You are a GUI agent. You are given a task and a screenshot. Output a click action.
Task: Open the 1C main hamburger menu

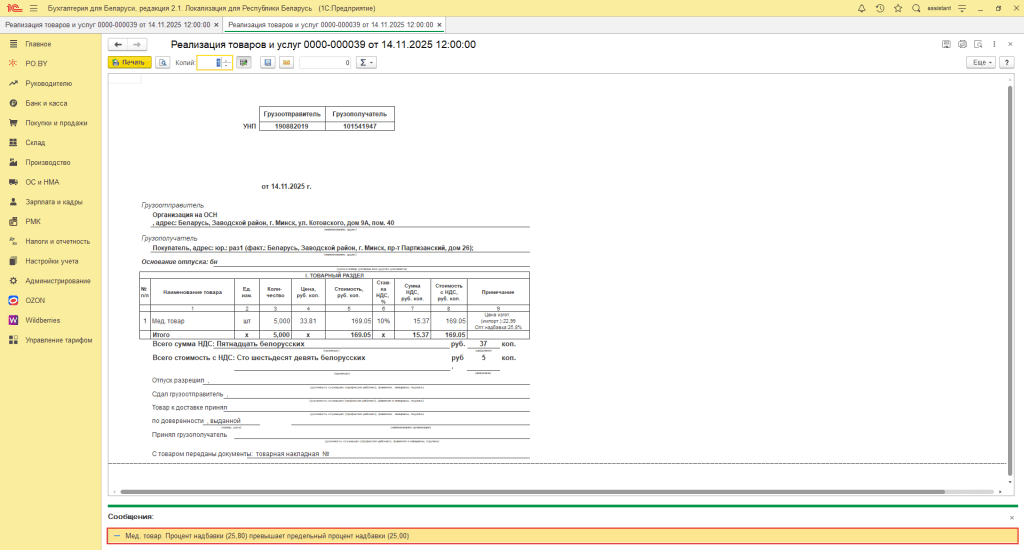33,8
